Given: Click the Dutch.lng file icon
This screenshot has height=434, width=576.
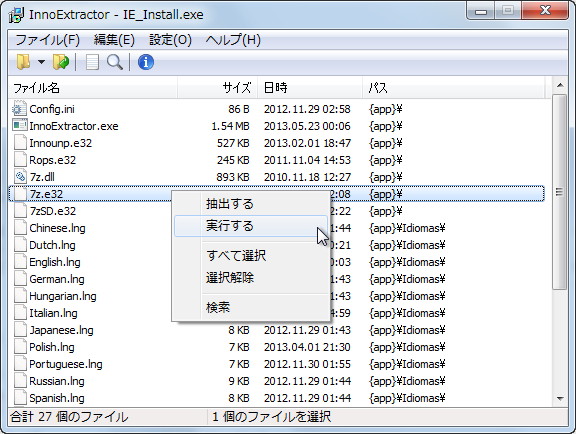Looking at the screenshot, I should pyautogui.click(x=20, y=245).
